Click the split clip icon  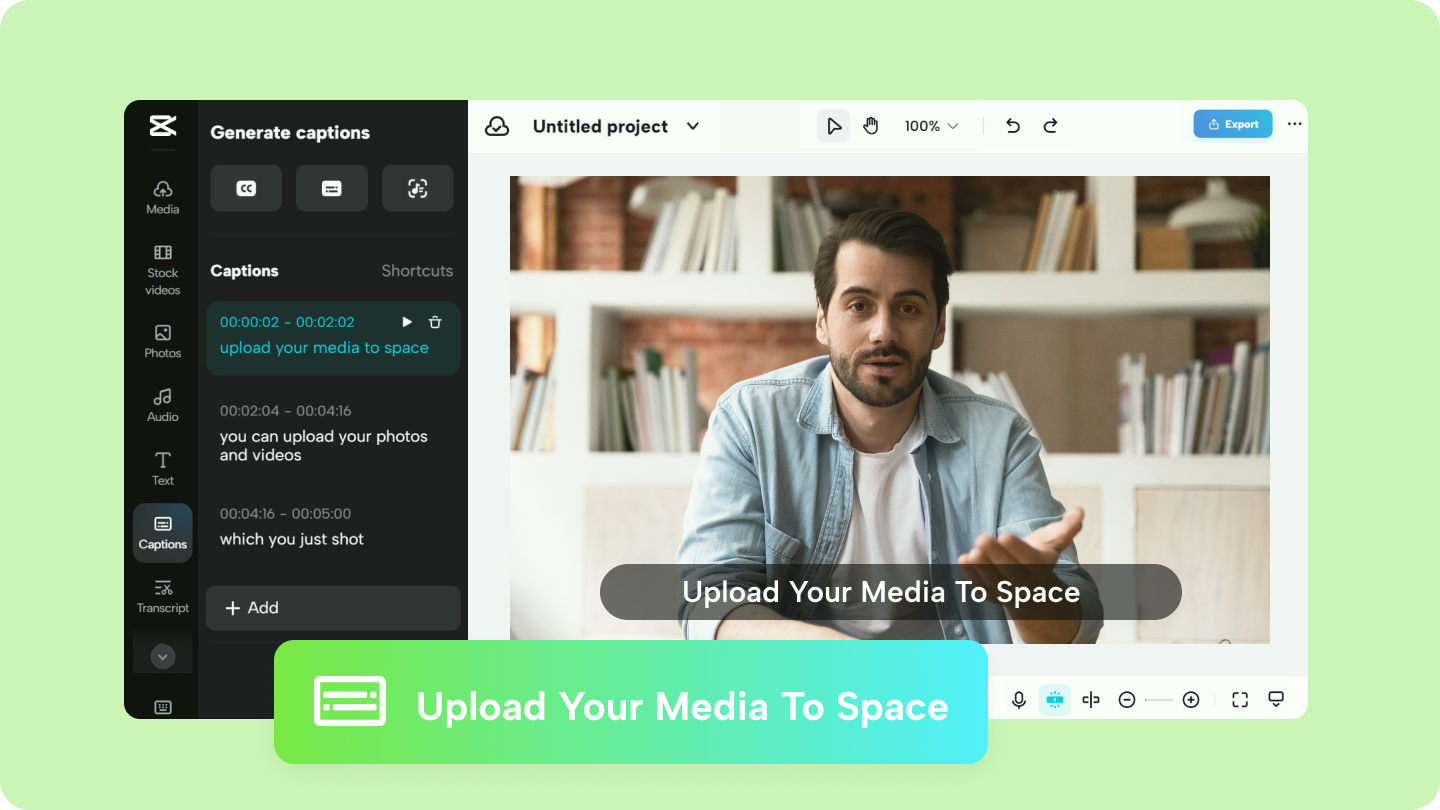point(1091,700)
